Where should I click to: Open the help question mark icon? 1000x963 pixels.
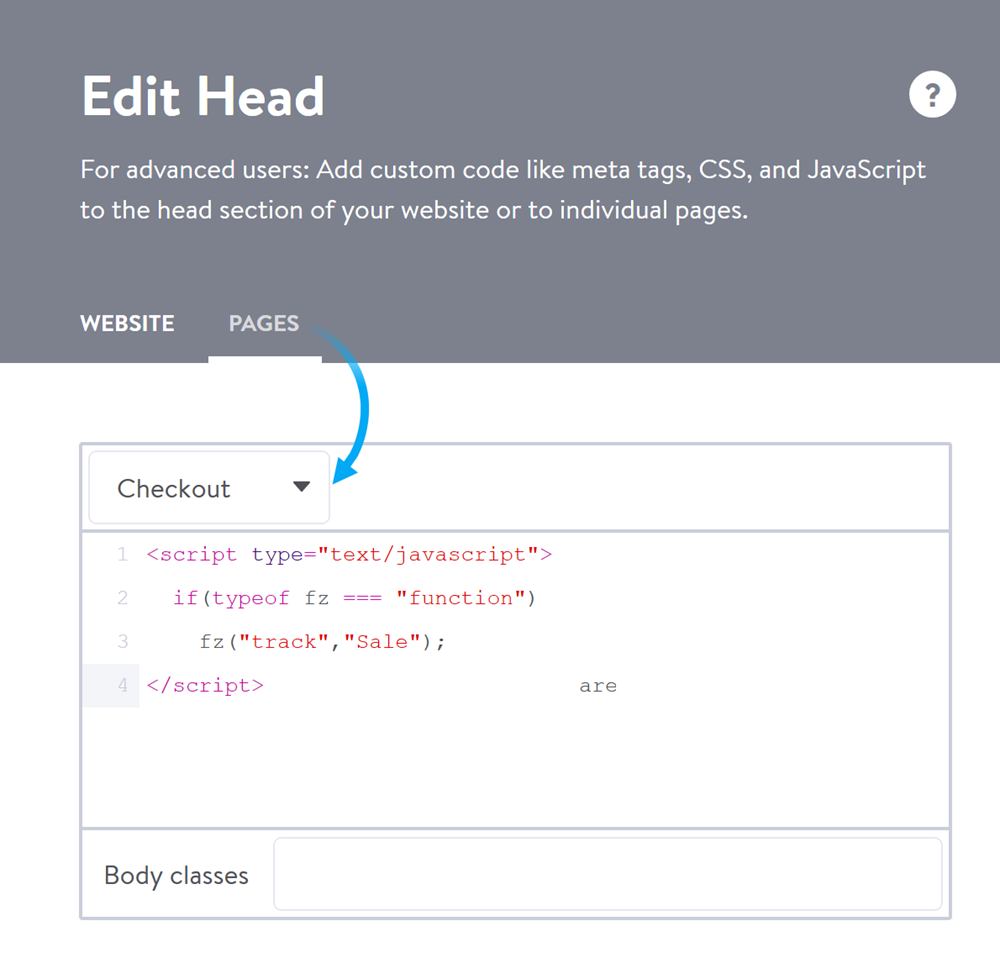pos(932,96)
